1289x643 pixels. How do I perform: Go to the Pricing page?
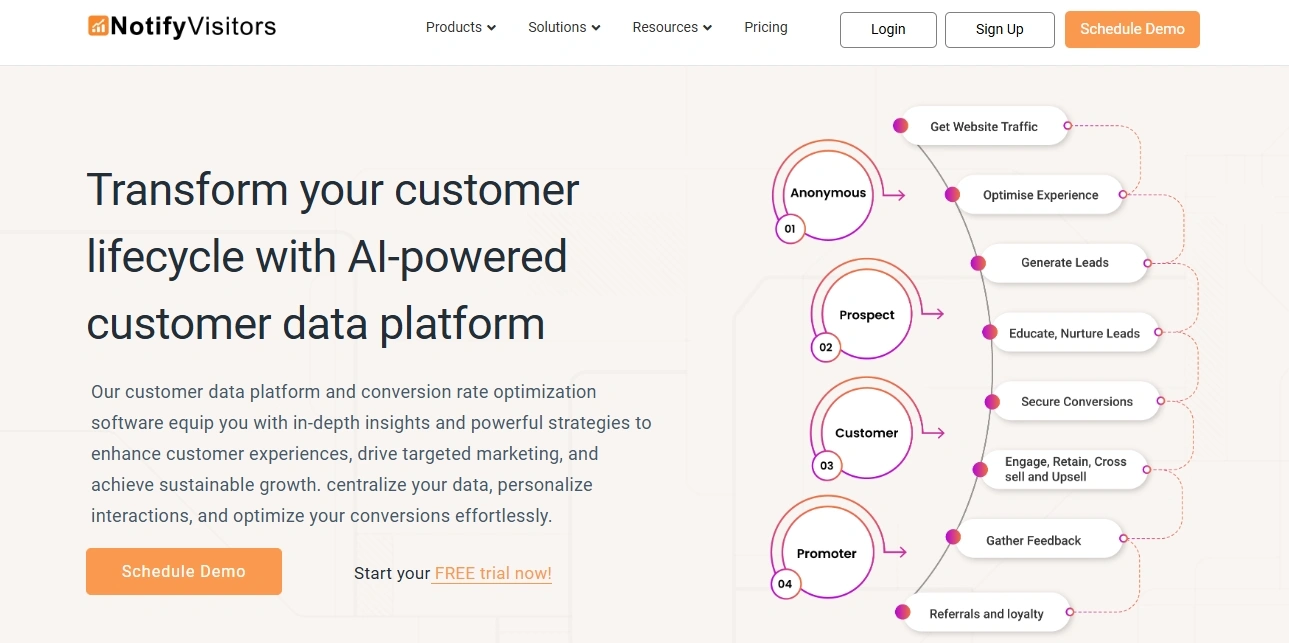766,28
